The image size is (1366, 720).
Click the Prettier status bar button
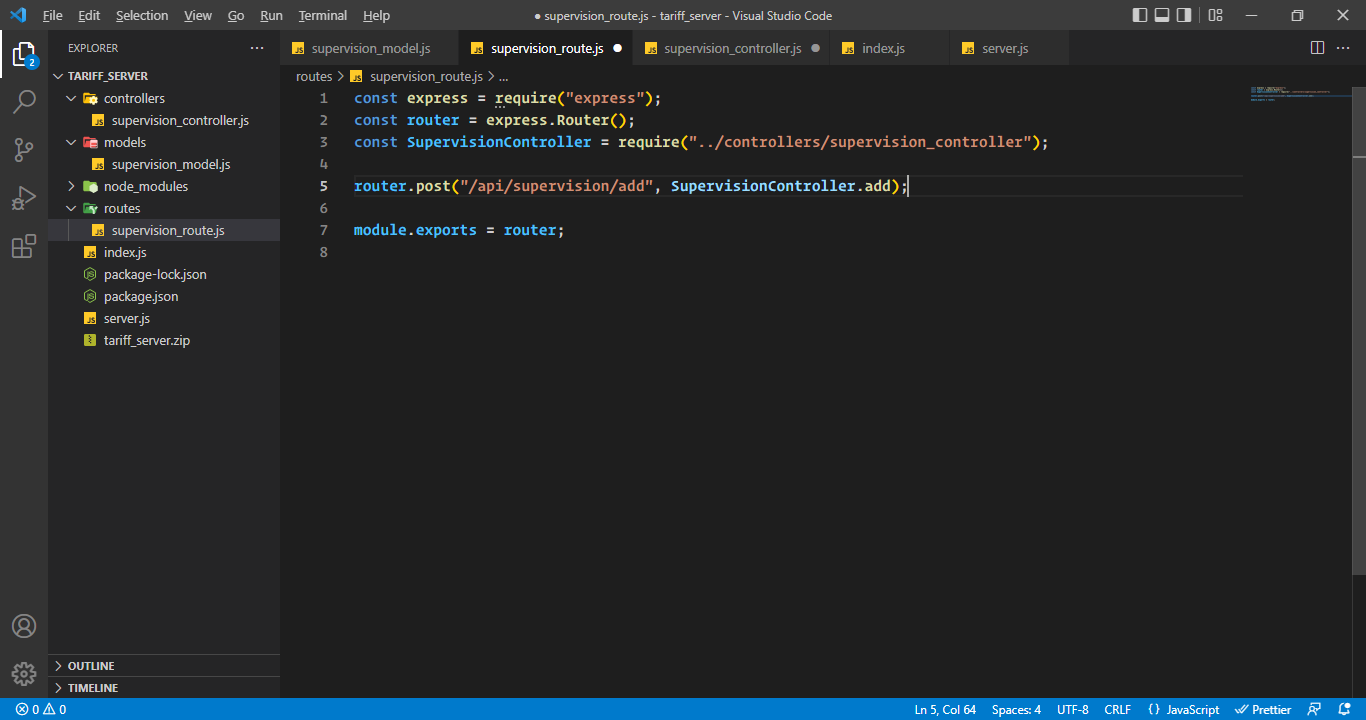click(x=1263, y=709)
